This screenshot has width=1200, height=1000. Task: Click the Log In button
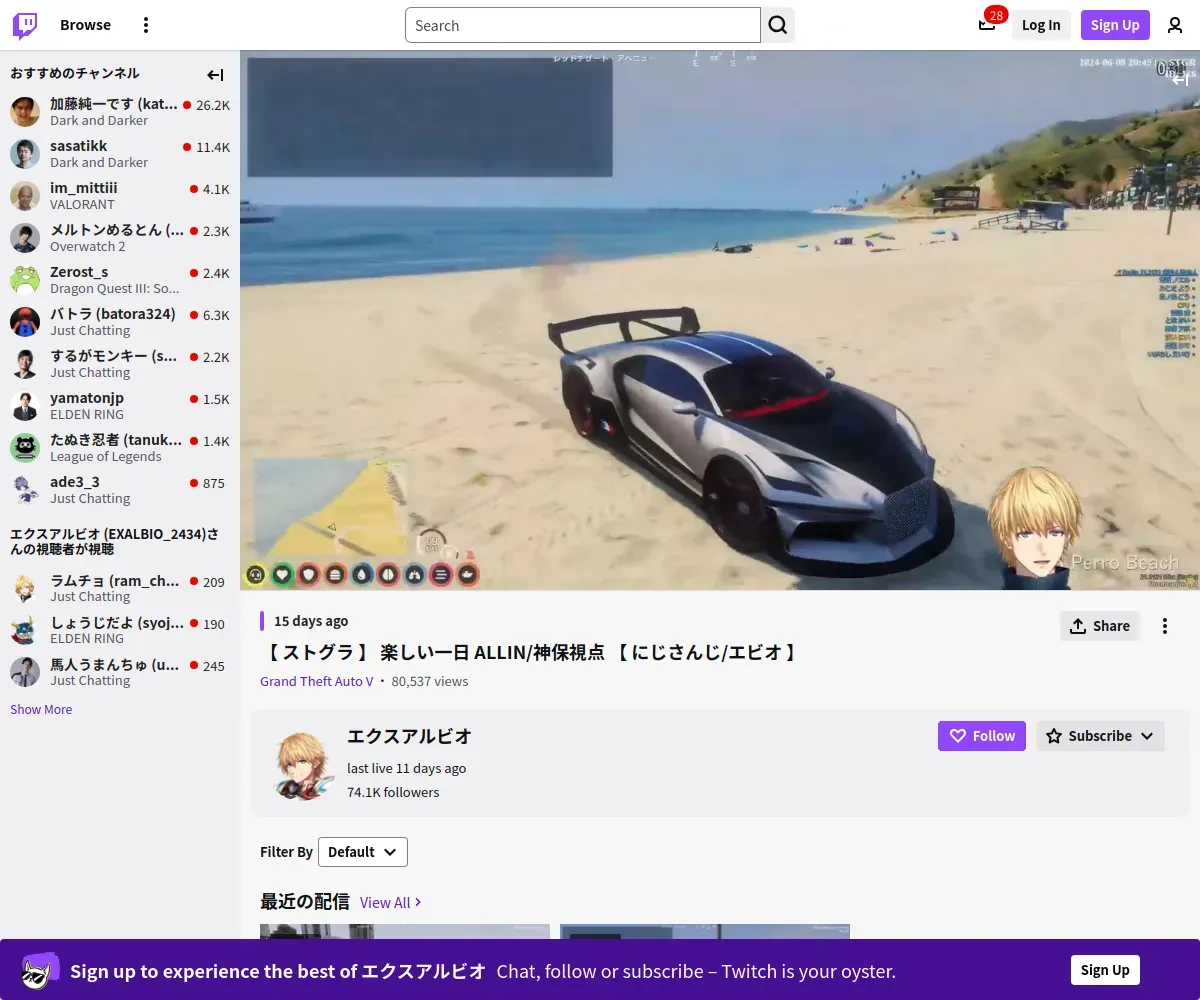pyautogui.click(x=1041, y=25)
